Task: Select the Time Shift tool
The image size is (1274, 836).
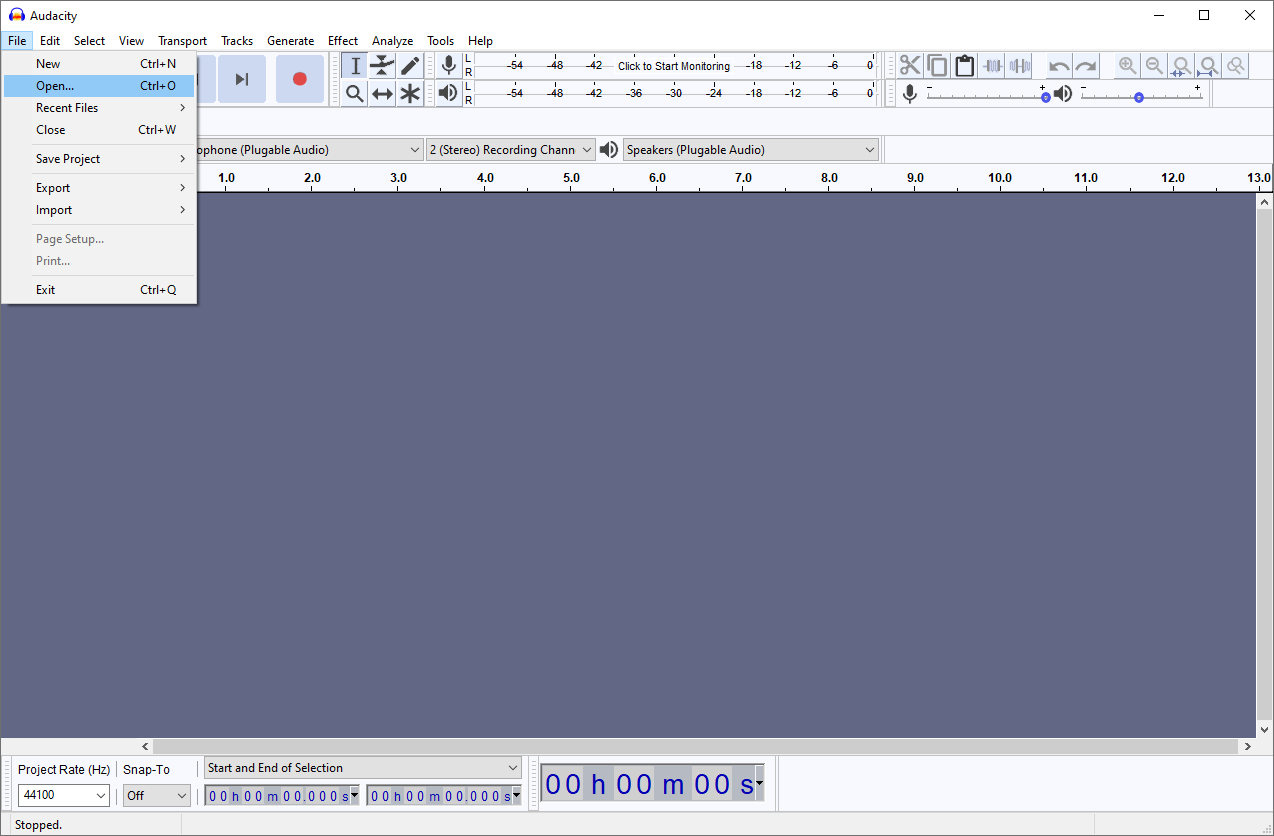Action: click(382, 94)
